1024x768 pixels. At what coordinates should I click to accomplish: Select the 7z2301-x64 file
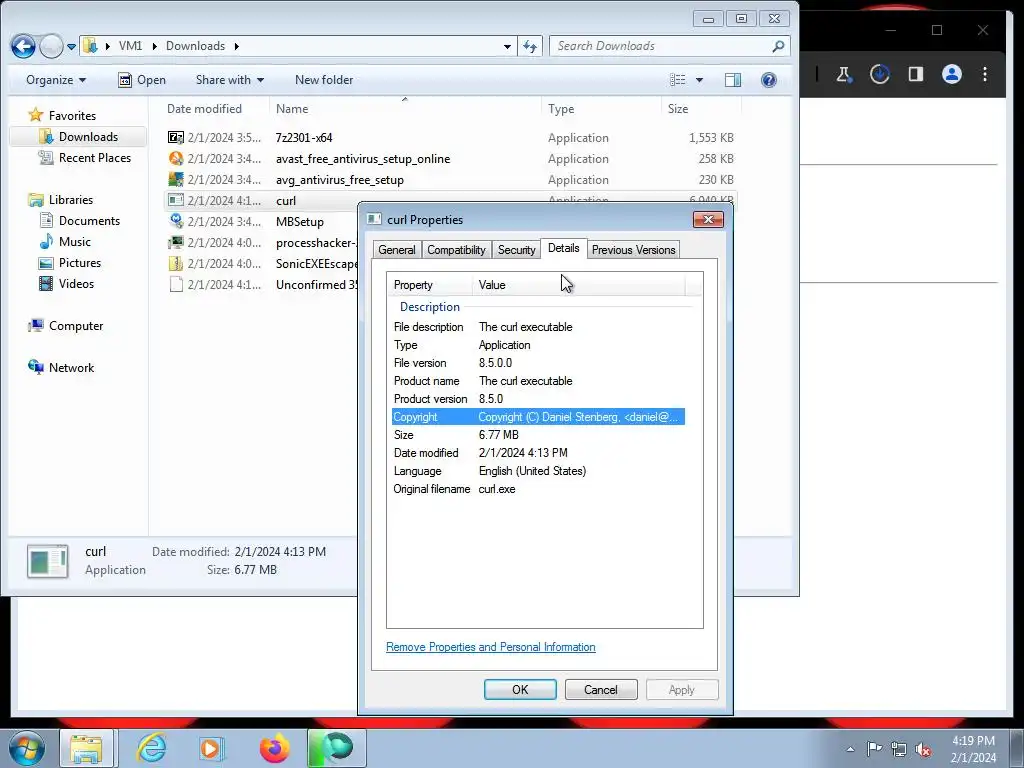pyautogui.click(x=451, y=138)
